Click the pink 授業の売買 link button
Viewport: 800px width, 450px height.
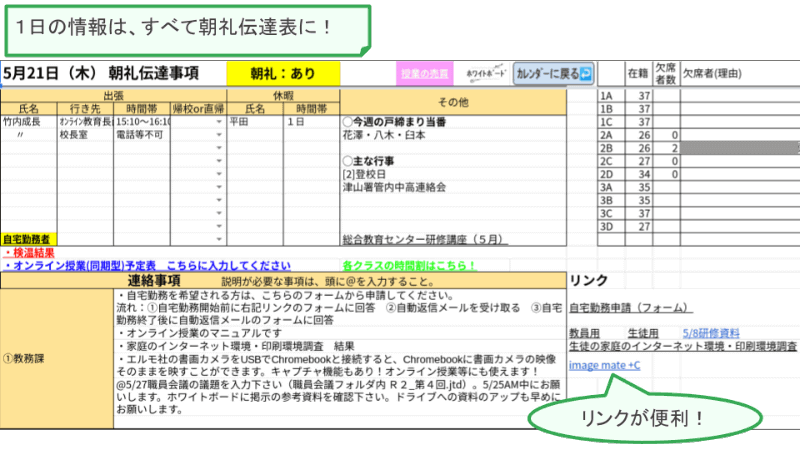click(x=424, y=73)
